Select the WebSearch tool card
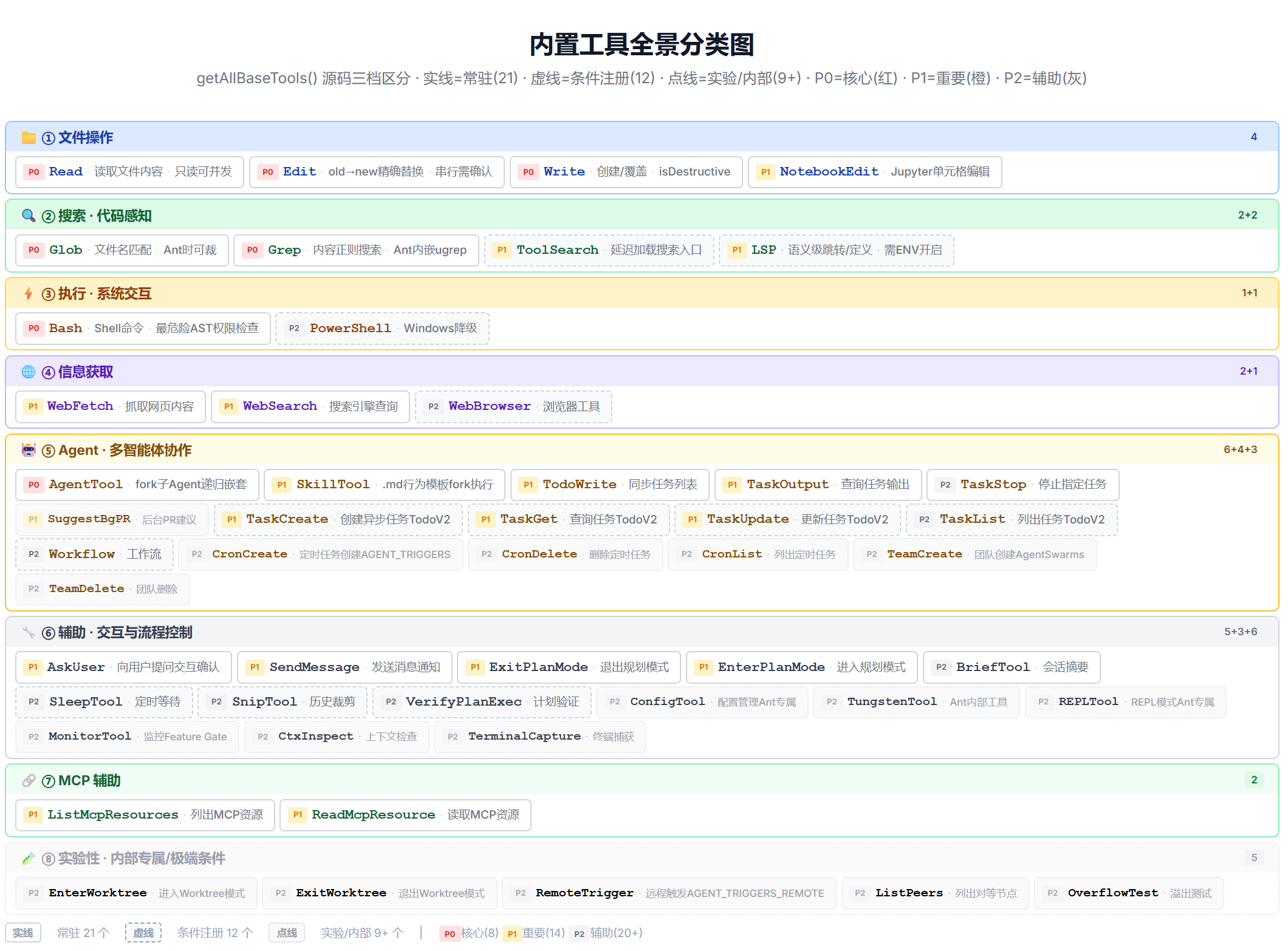The image size is (1288, 951). pyautogui.click(x=310, y=406)
